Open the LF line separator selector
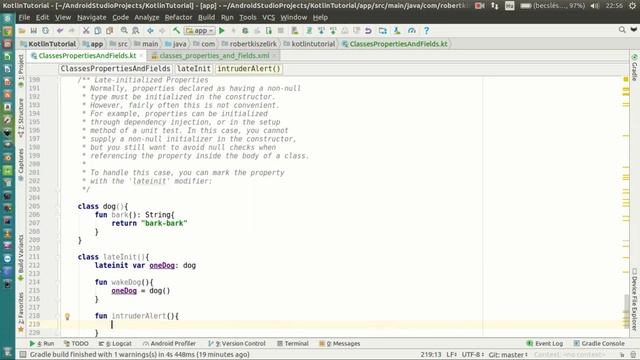Image resolution: width=640 pixels, height=360 pixels. tap(451, 355)
